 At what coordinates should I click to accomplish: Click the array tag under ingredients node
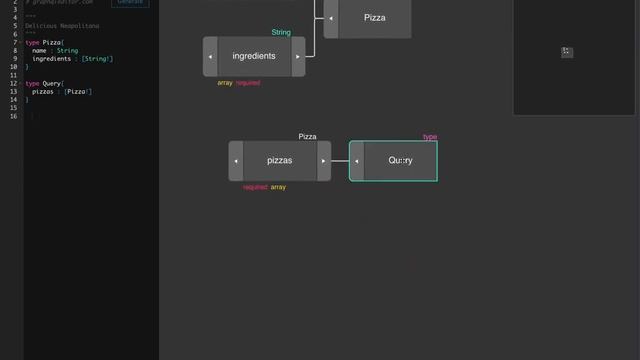tap(225, 83)
